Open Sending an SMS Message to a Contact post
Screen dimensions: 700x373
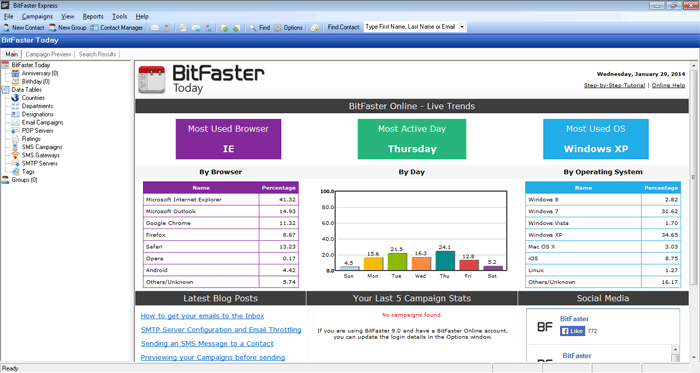(207, 344)
